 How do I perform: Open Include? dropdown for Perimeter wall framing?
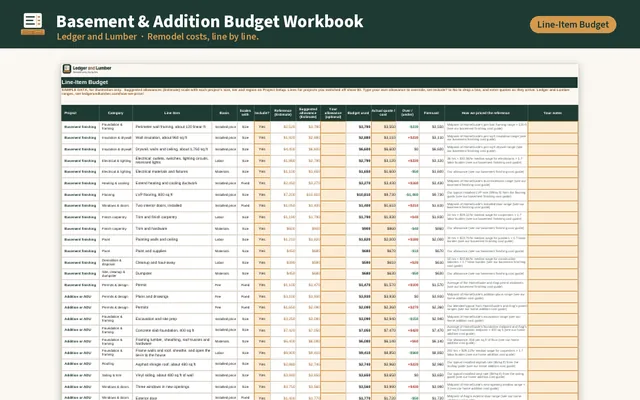point(262,127)
